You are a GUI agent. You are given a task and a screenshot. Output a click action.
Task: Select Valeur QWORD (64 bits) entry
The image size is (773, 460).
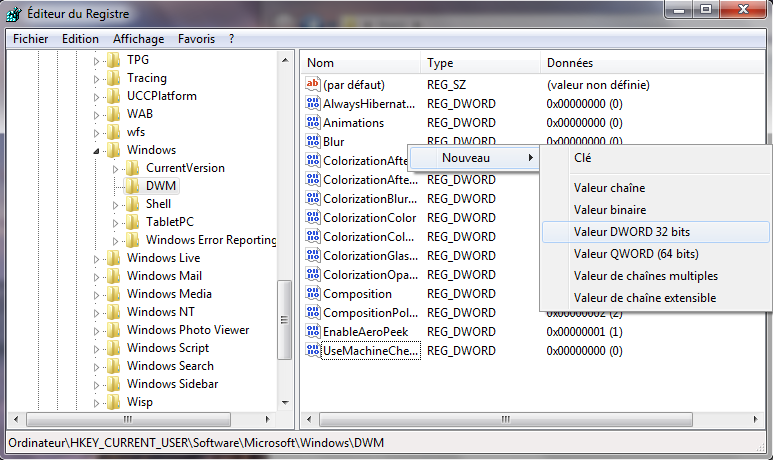635,254
